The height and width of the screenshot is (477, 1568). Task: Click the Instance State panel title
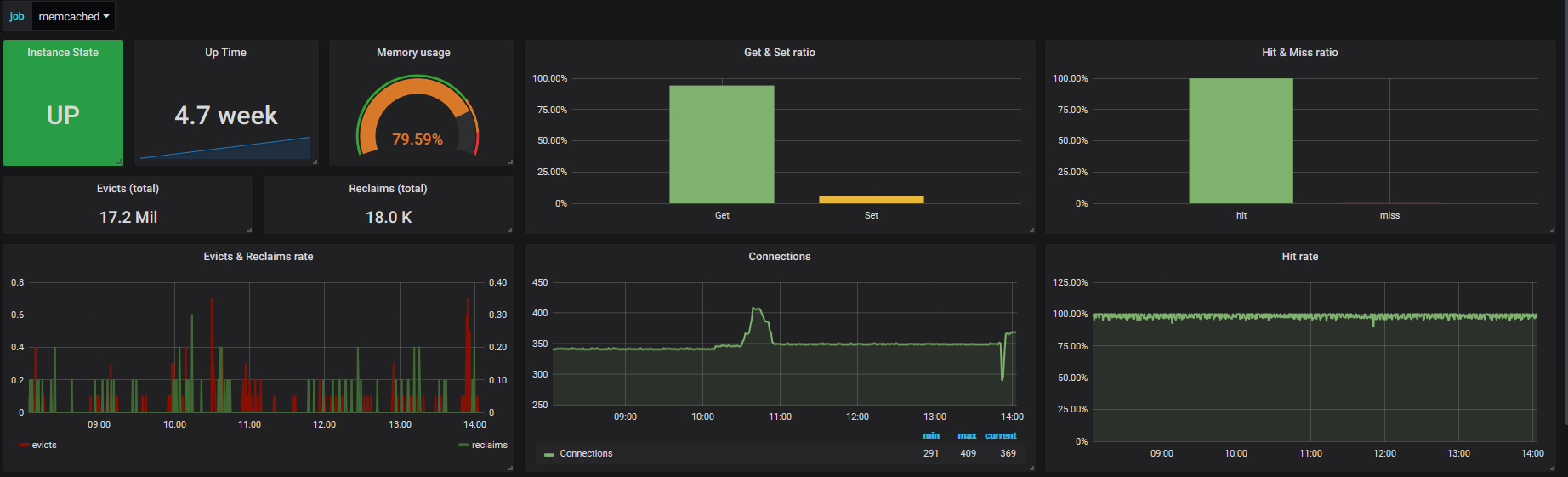click(63, 53)
